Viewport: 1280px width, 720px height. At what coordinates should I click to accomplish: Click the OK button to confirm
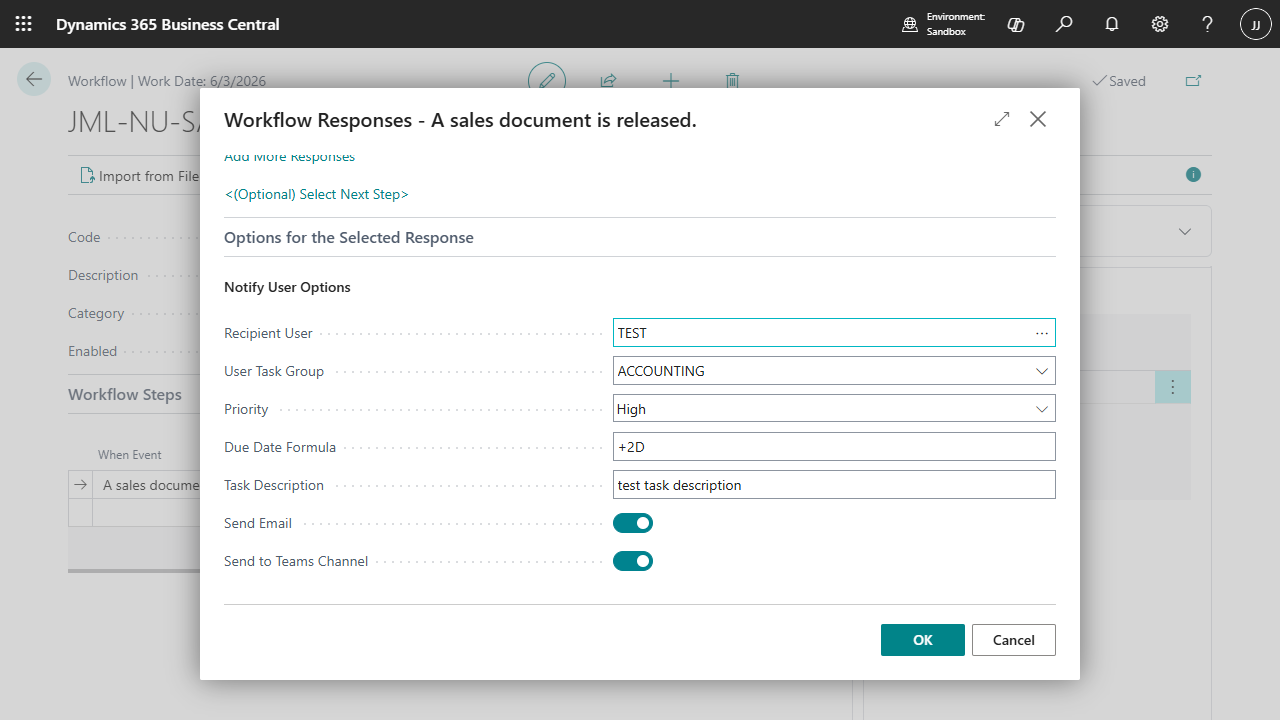tap(922, 639)
